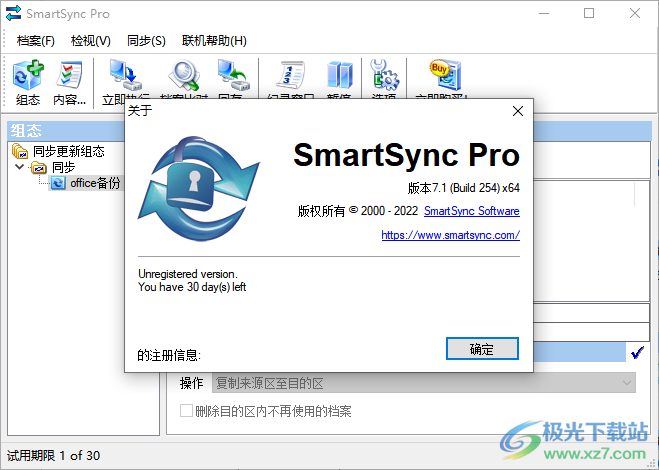
Task: Click the padlock logo in About dialog
Action: (x=198, y=188)
